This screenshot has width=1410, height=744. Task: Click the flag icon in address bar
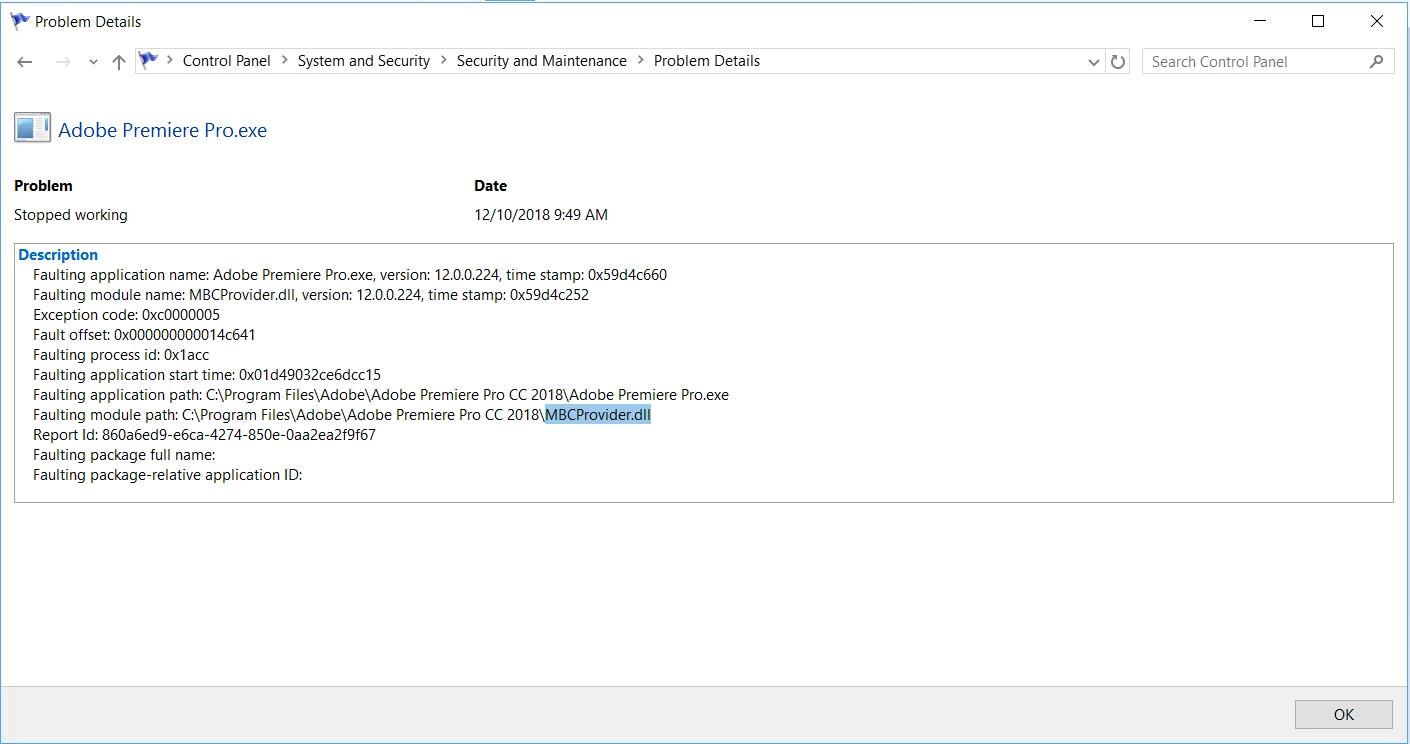(149, 60)
